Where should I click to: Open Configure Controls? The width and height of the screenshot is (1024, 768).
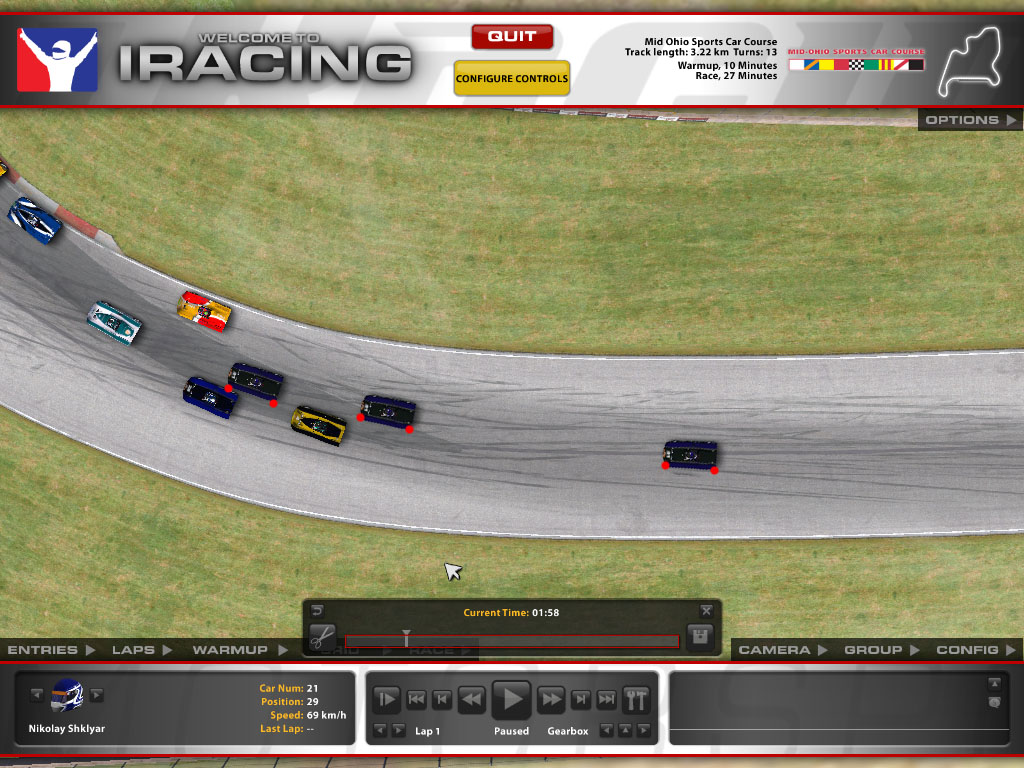[512, 79]
